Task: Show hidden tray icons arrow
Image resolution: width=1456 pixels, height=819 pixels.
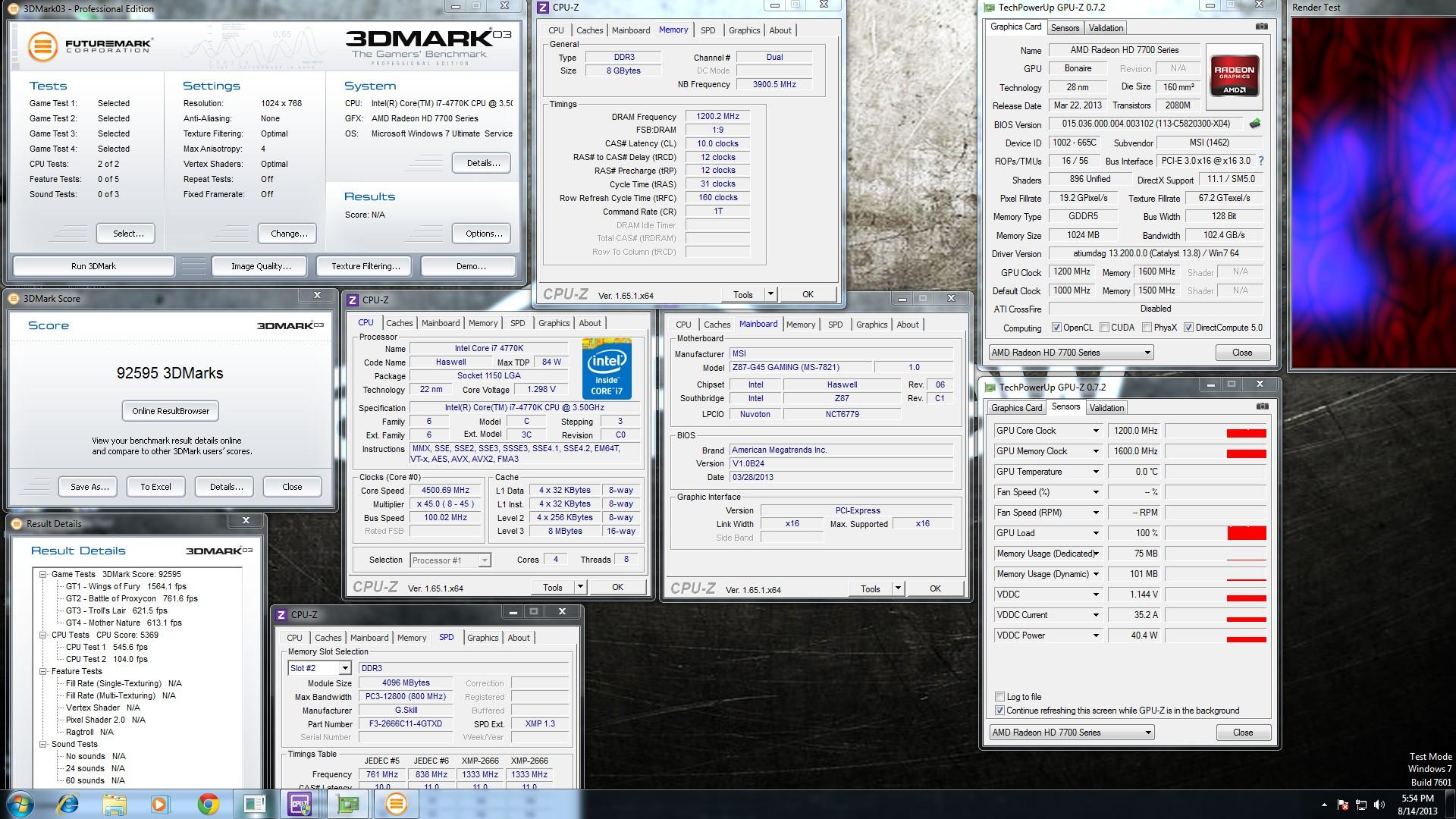Action: coord(1324,805)
